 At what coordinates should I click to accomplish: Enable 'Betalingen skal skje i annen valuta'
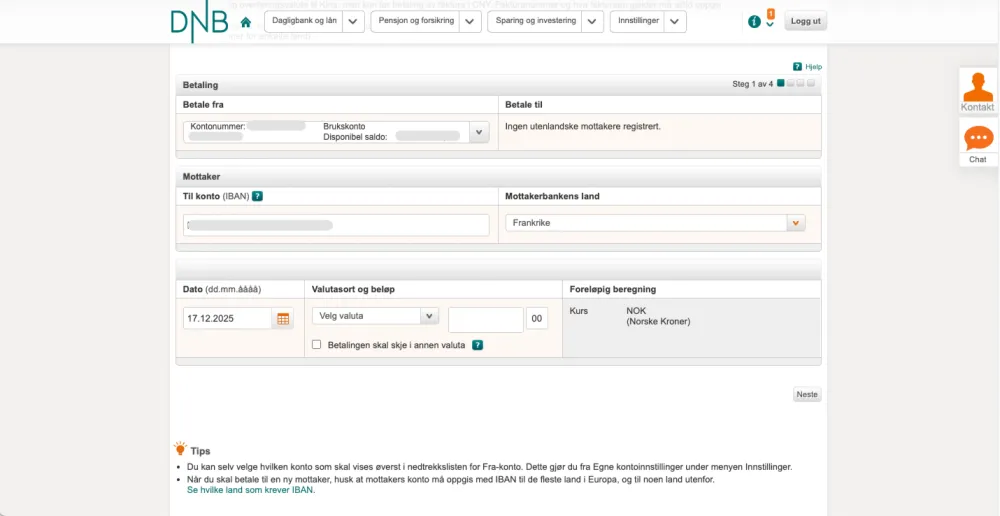[317, 345]
